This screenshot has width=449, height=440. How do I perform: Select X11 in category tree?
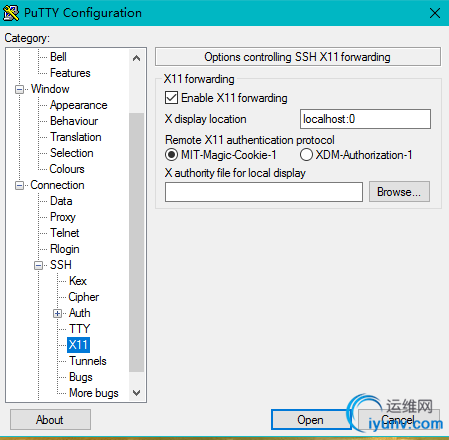(78, 345)
